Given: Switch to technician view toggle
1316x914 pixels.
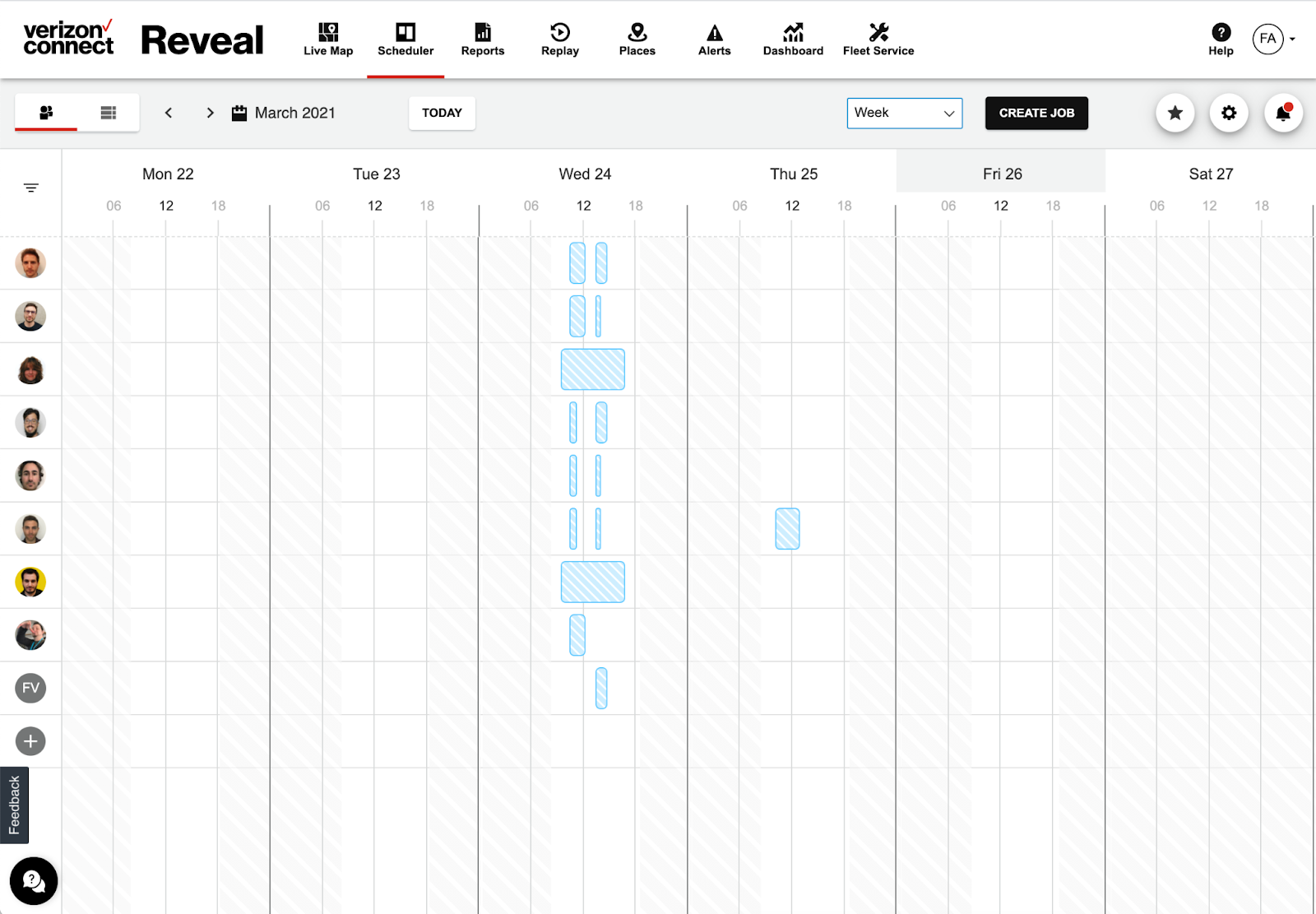Looking at the screenshot, I should (46, 113).
